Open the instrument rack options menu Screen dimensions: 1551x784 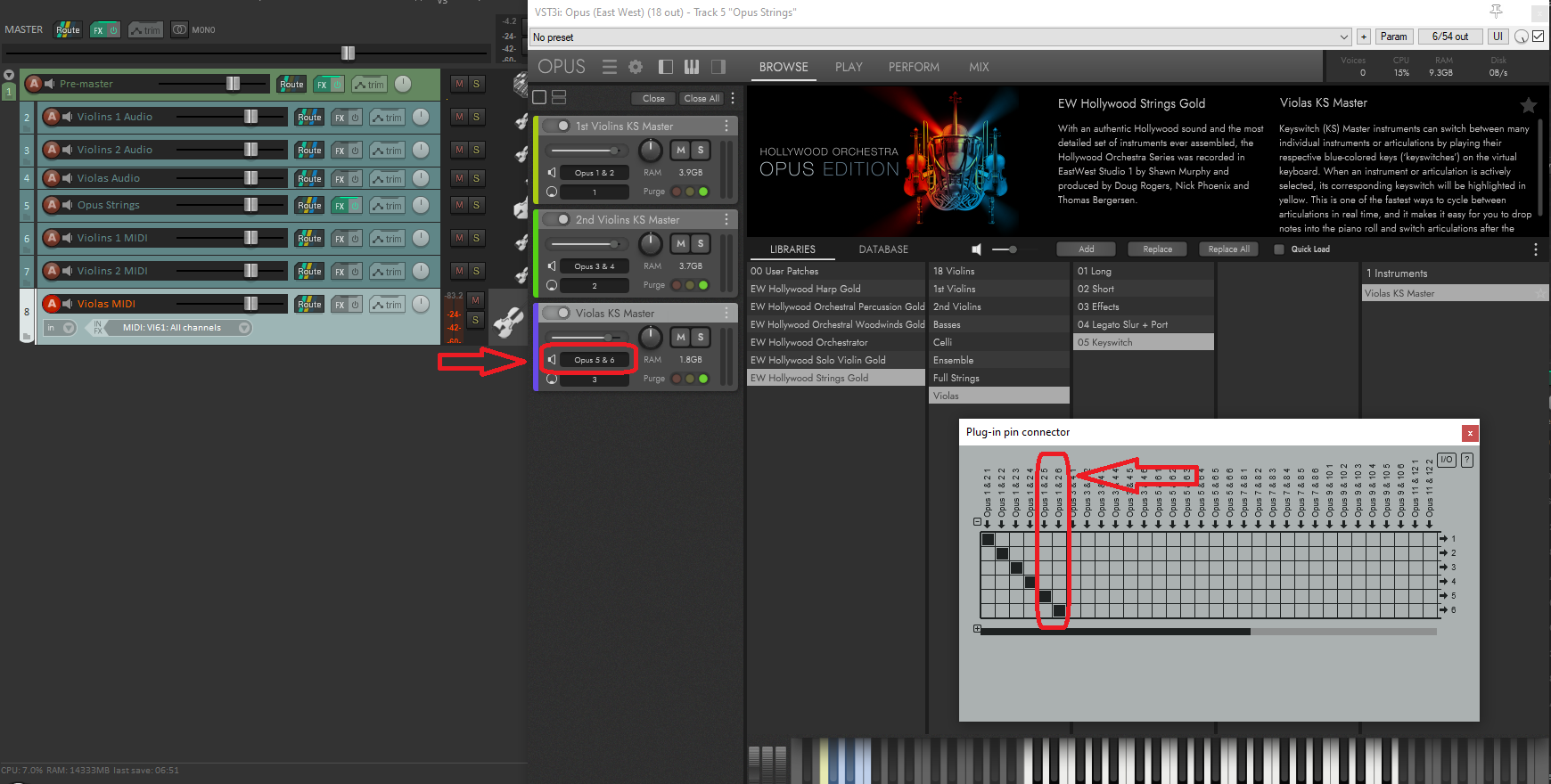pyautogui.click(x=733, y=98)
